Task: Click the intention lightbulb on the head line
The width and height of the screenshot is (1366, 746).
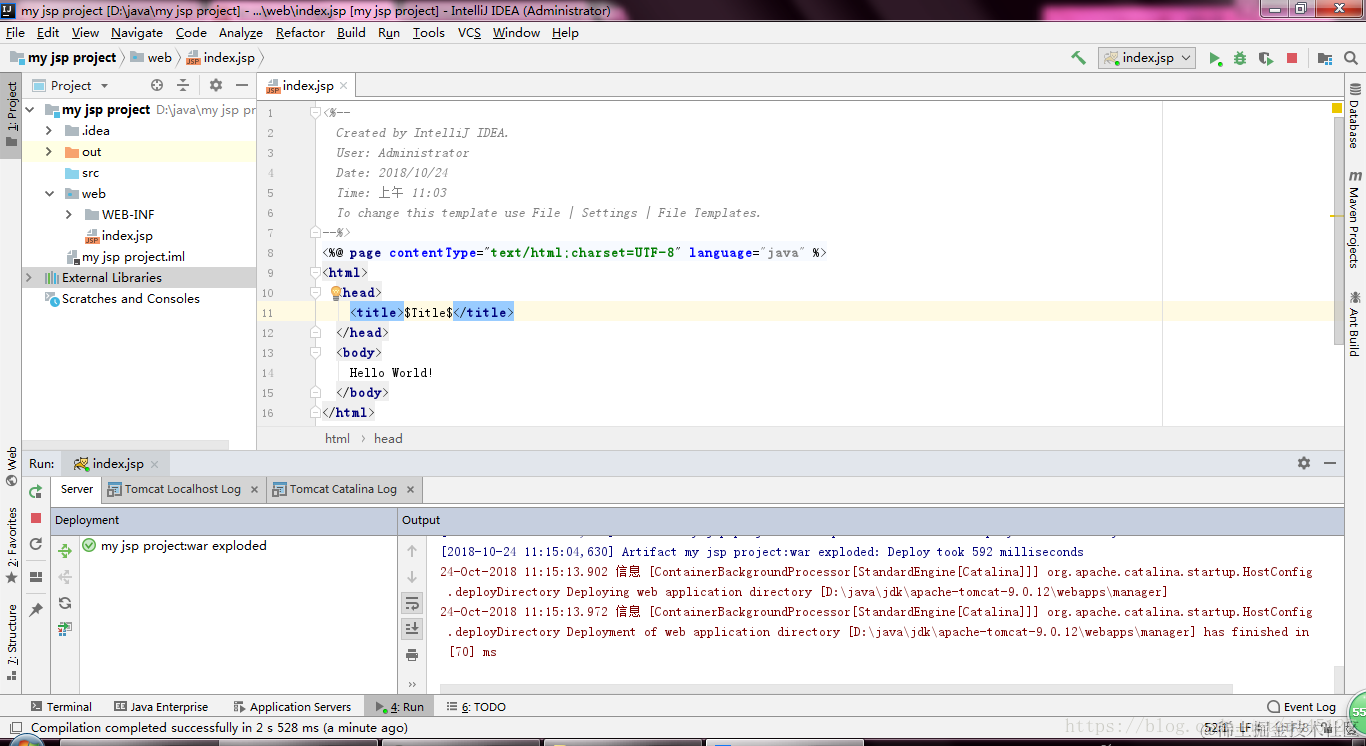Action: 336,293
